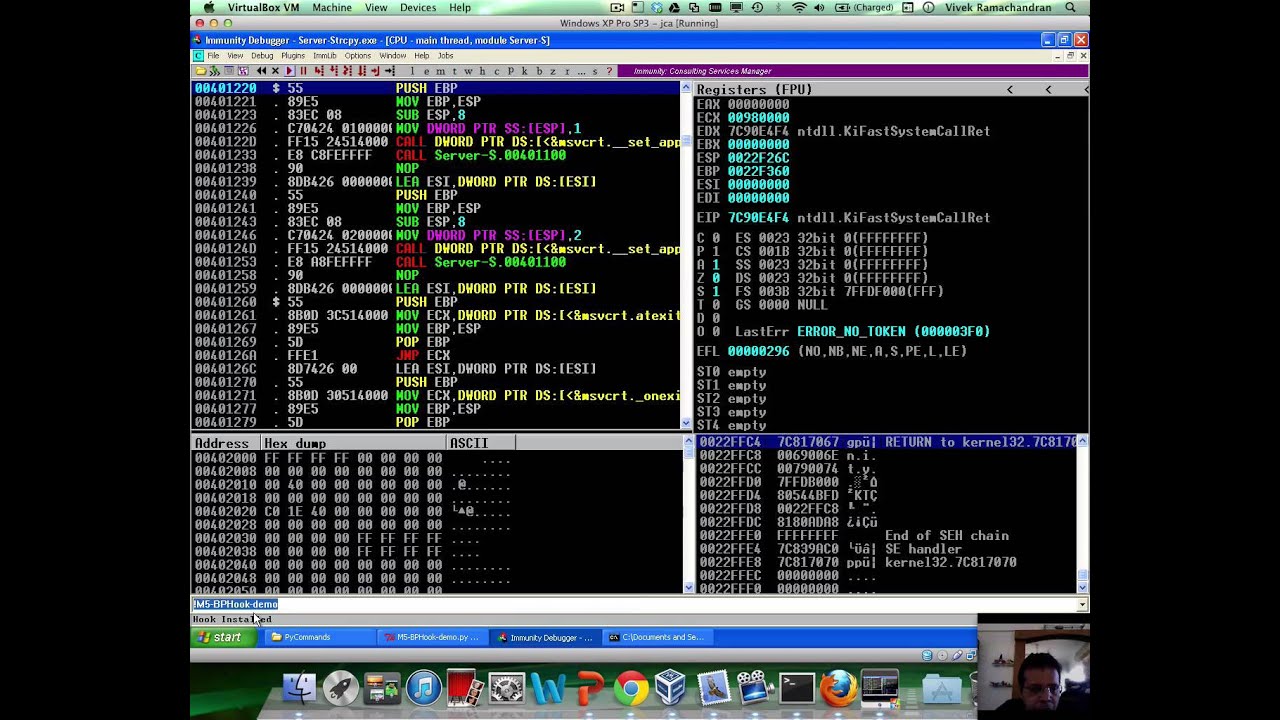Screen dimensions: 1280x720
Task: Click the red Run program play icon
Action: (x=290, y=71)
